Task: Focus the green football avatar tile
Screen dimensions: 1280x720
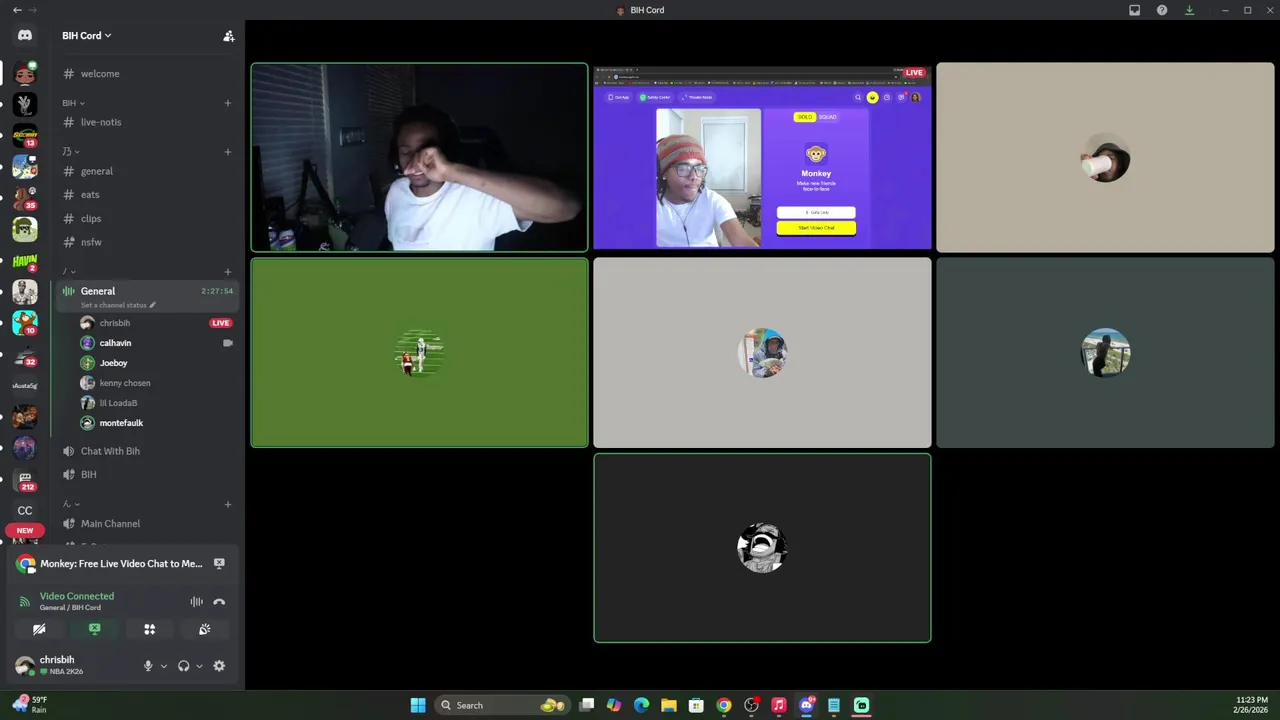Action: click(419, 353)
